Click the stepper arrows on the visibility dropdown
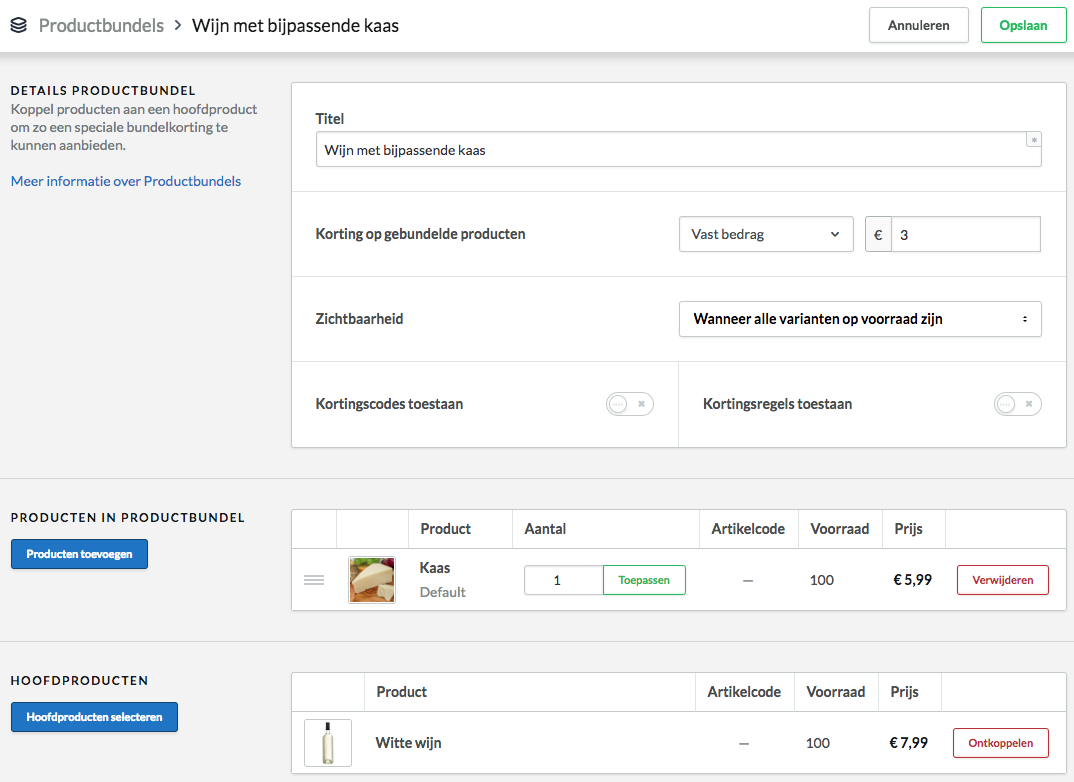The height and width of the screenshot is (782, 1074). click(x=1024, y=318)
